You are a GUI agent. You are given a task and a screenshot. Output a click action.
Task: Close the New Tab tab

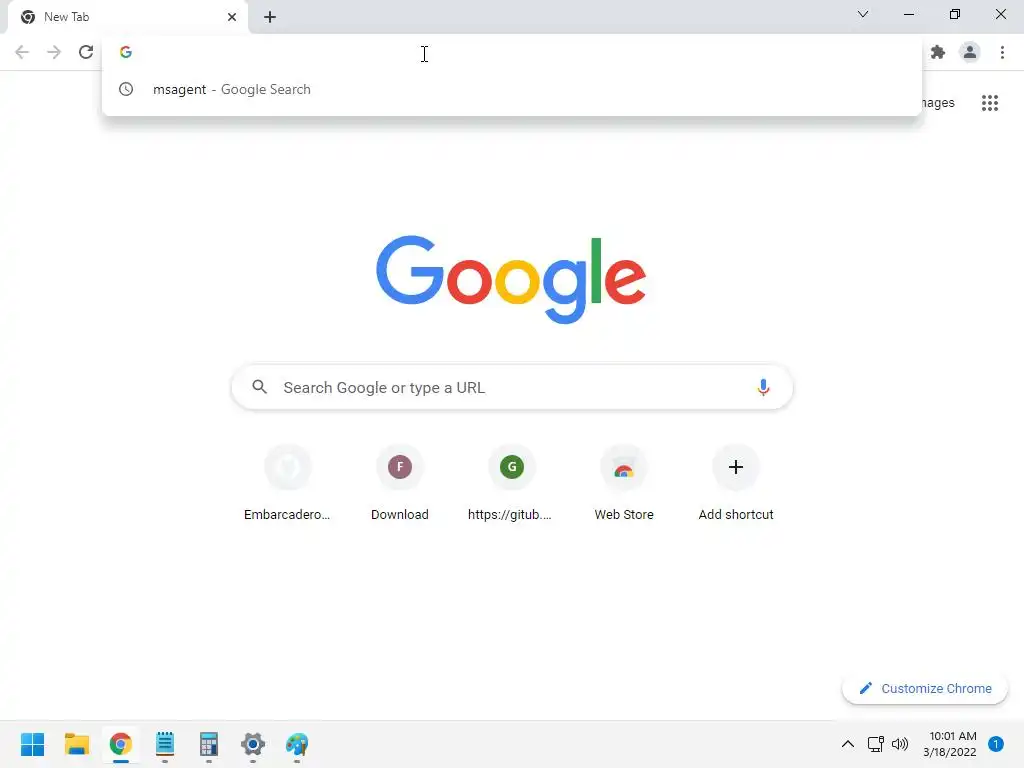pos(232,17)
